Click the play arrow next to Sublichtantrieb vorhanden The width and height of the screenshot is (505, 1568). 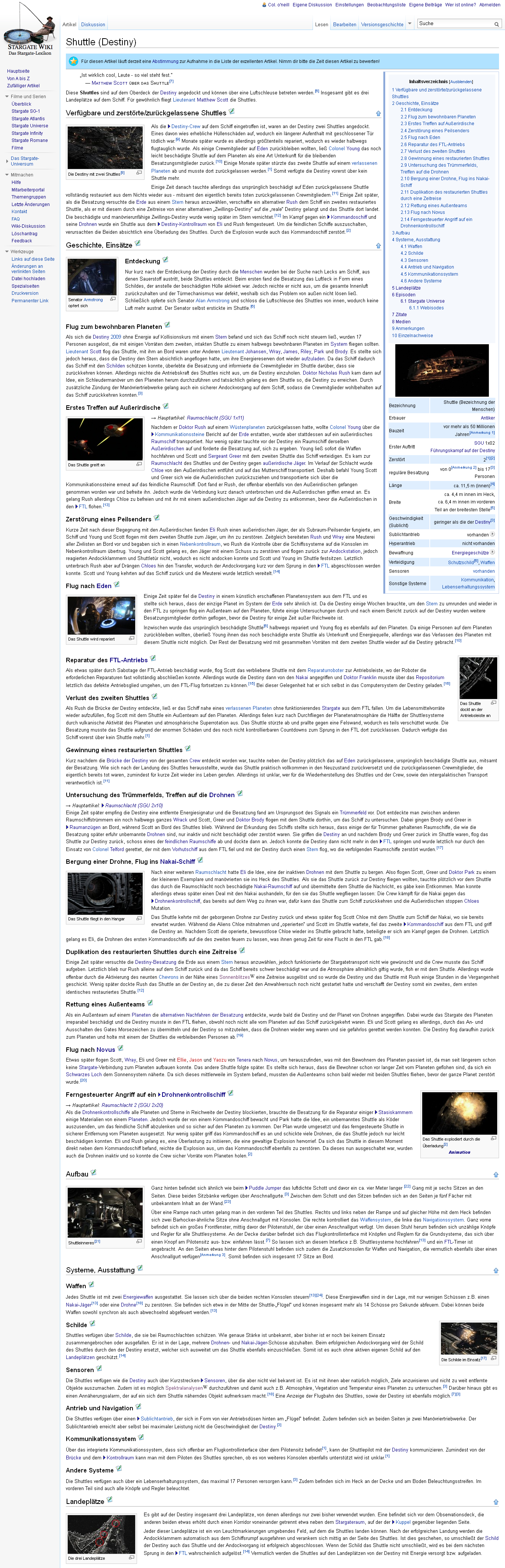pyautogui.click(x=492, y=535)
